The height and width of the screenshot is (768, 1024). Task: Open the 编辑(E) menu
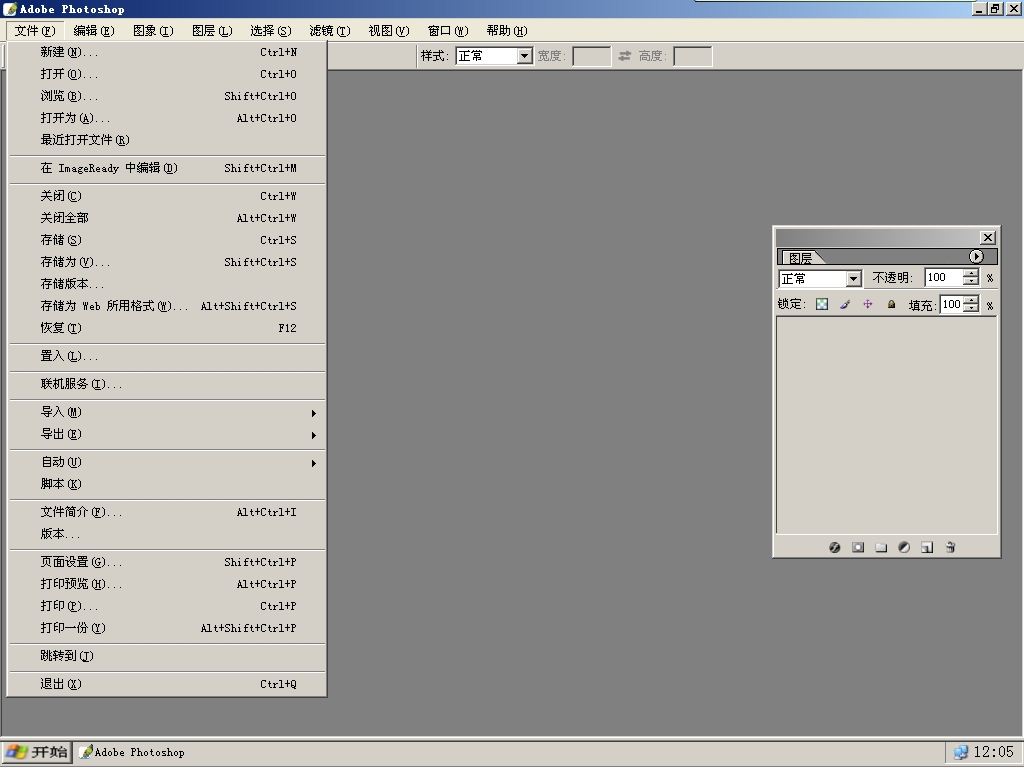[x=94, y=31]
